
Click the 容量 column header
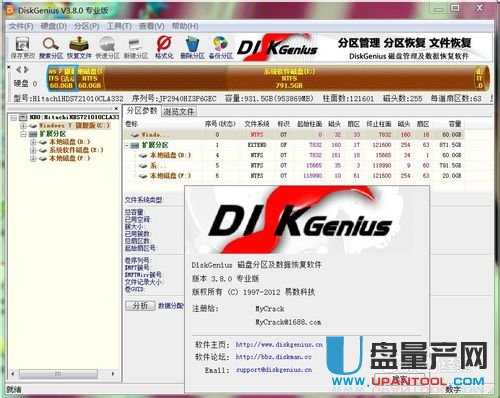pos(455,124)
